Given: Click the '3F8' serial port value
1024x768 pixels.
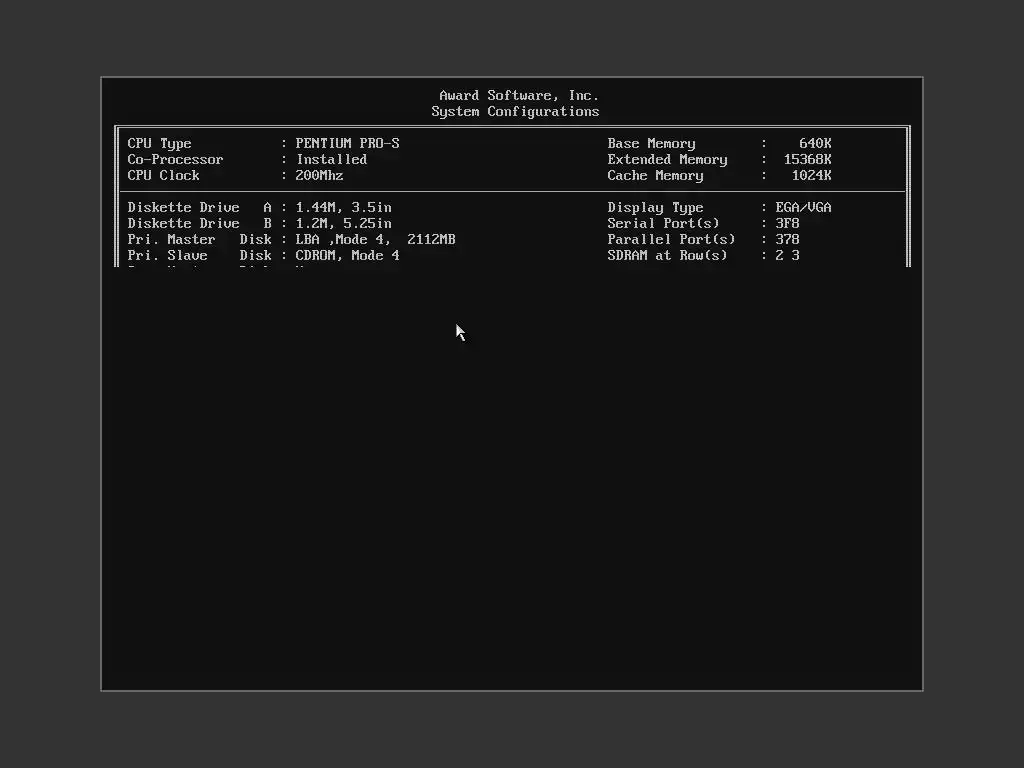Looking at the screenshot, I should click(x=787, y=223).
